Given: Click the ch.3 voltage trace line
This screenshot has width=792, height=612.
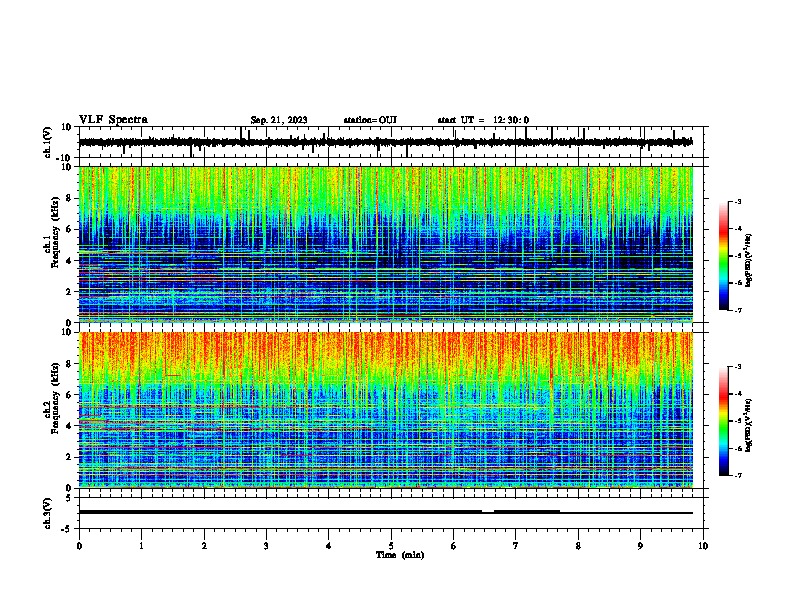Looking at the screenshot, I should tap(386, 512).
